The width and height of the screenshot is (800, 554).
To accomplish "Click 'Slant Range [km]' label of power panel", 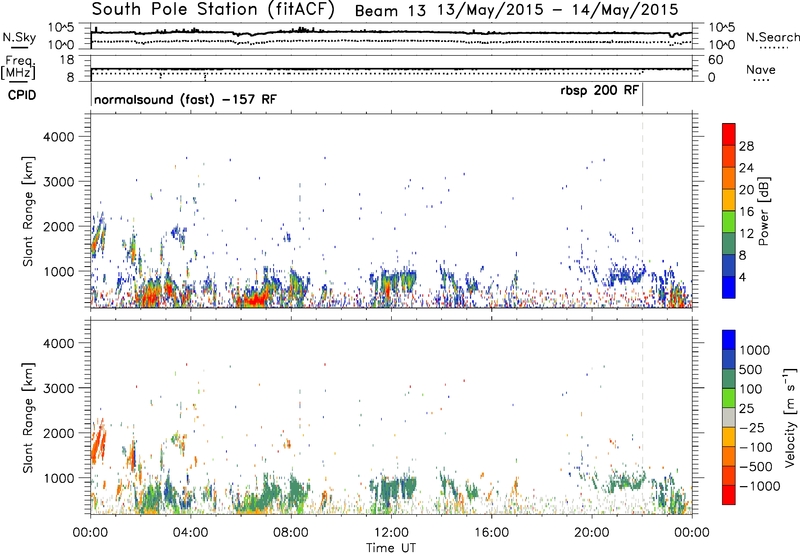I will tap(28, 211).
